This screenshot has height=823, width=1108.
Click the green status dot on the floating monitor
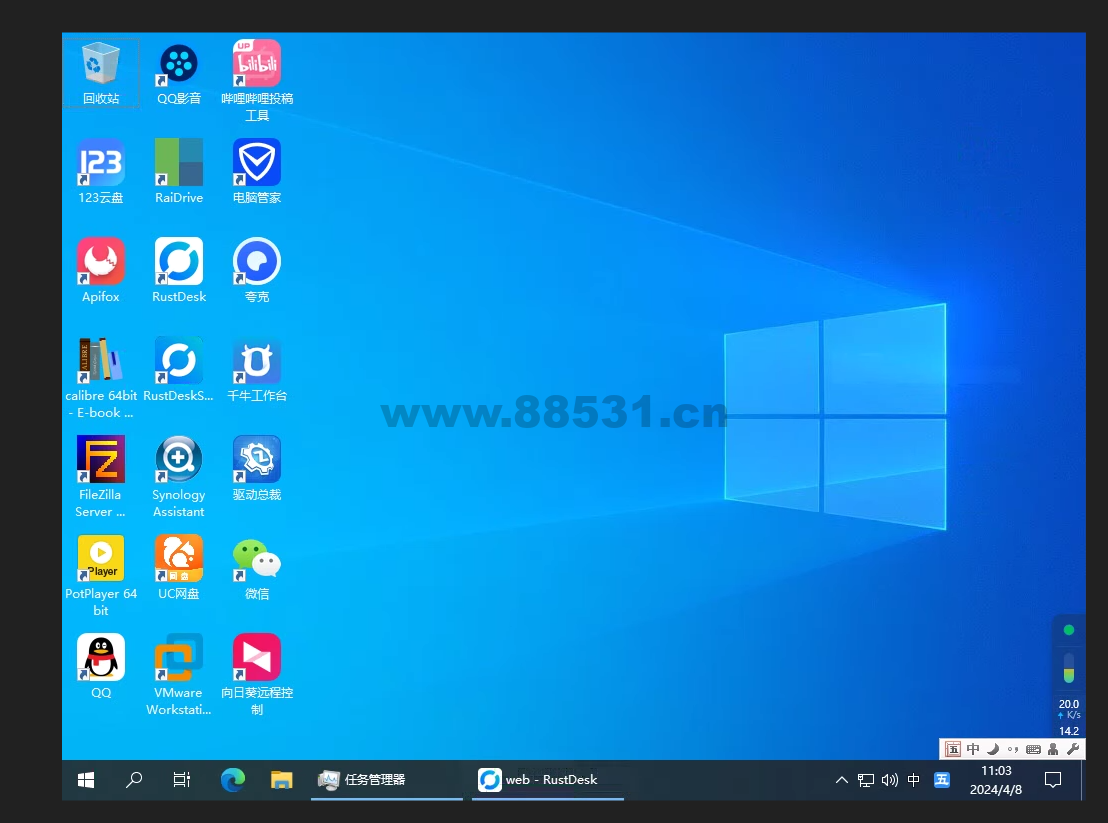point(1068,630)
